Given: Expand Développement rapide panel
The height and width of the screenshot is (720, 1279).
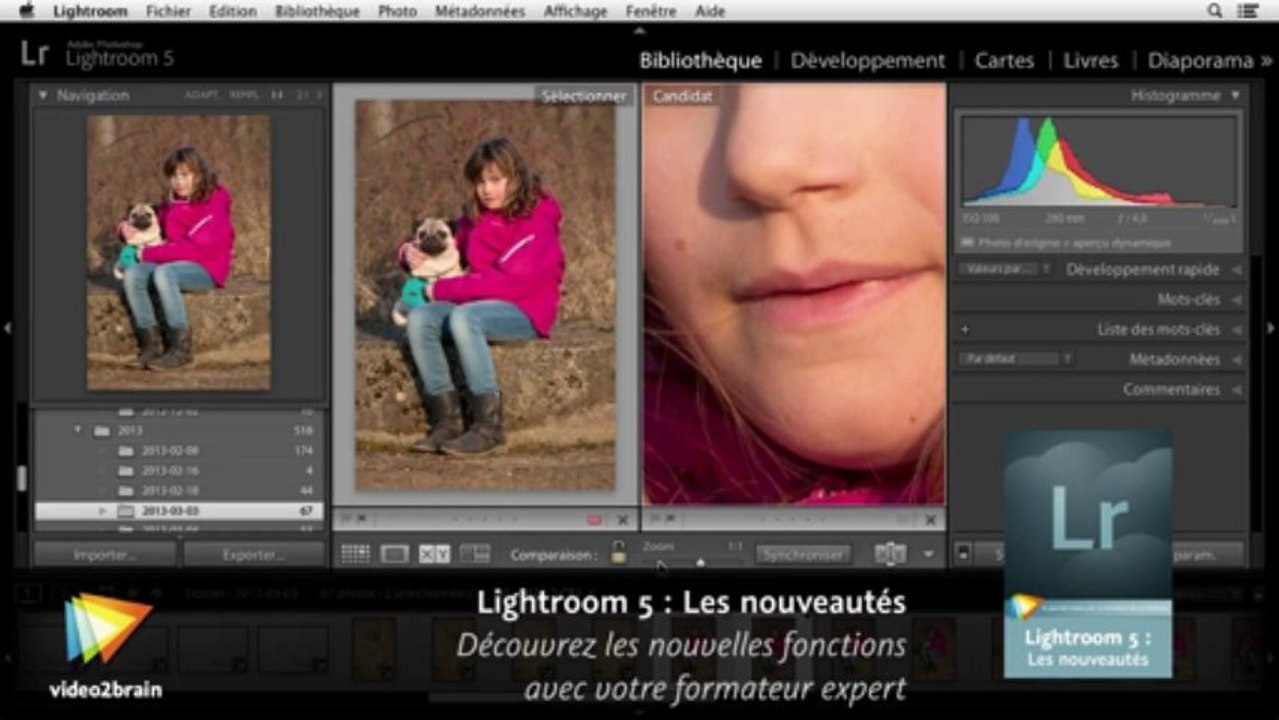Looking at the screenshot, I should [x=1237, y=269].
